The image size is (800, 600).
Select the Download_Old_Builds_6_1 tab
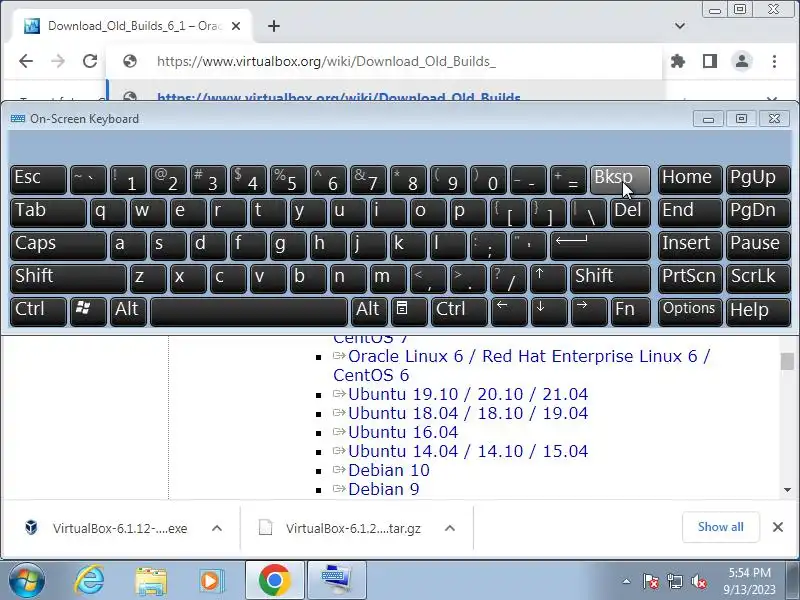pyautogui.click(x=132, y=26)
